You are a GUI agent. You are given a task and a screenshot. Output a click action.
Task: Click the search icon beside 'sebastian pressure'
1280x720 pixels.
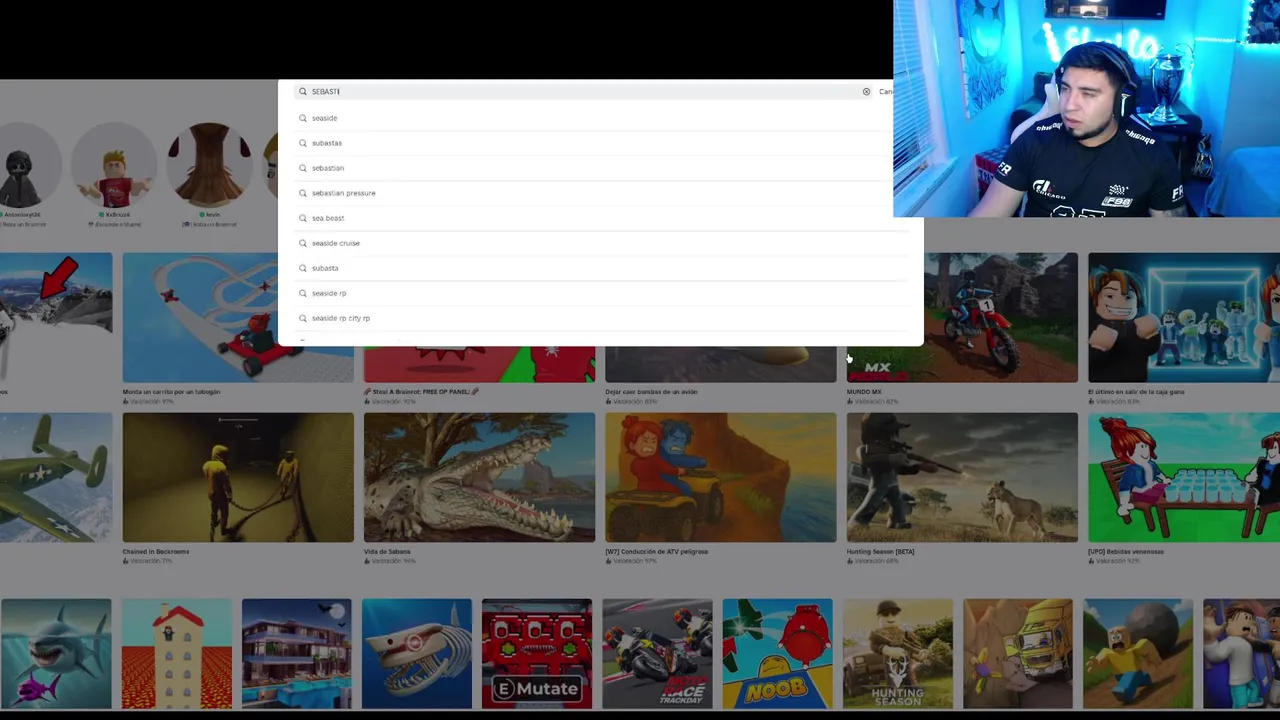pos(303,193)
